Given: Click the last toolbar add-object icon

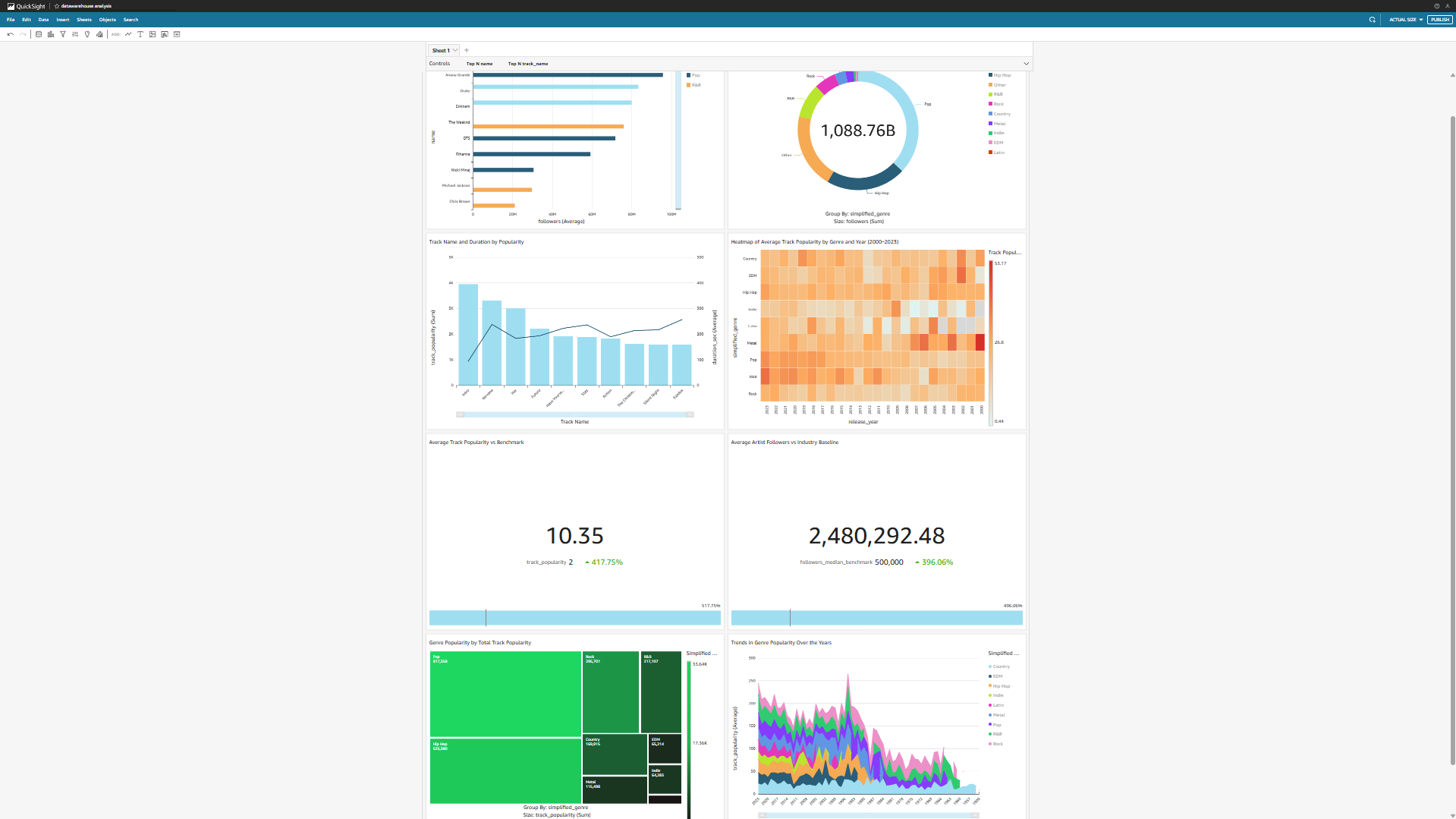Looking at the screenshot, I should click(x=177, y=34).
